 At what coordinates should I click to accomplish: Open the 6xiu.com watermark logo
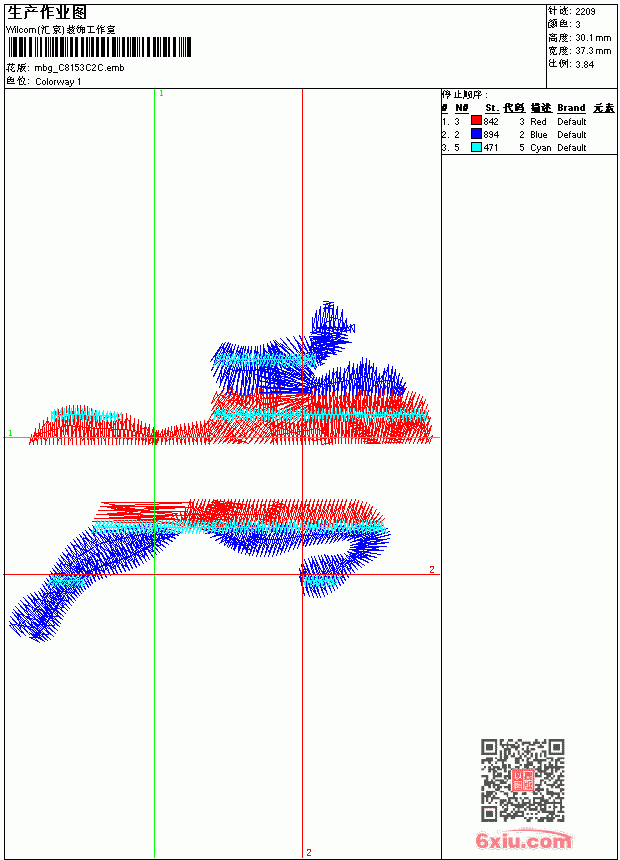tap(523, 840)
